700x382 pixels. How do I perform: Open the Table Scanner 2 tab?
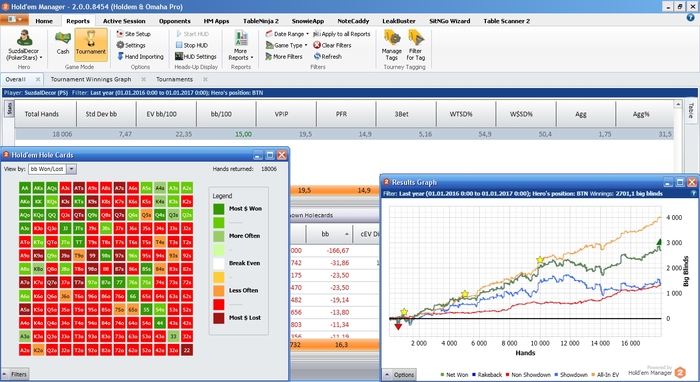click(x=507, y=21)
